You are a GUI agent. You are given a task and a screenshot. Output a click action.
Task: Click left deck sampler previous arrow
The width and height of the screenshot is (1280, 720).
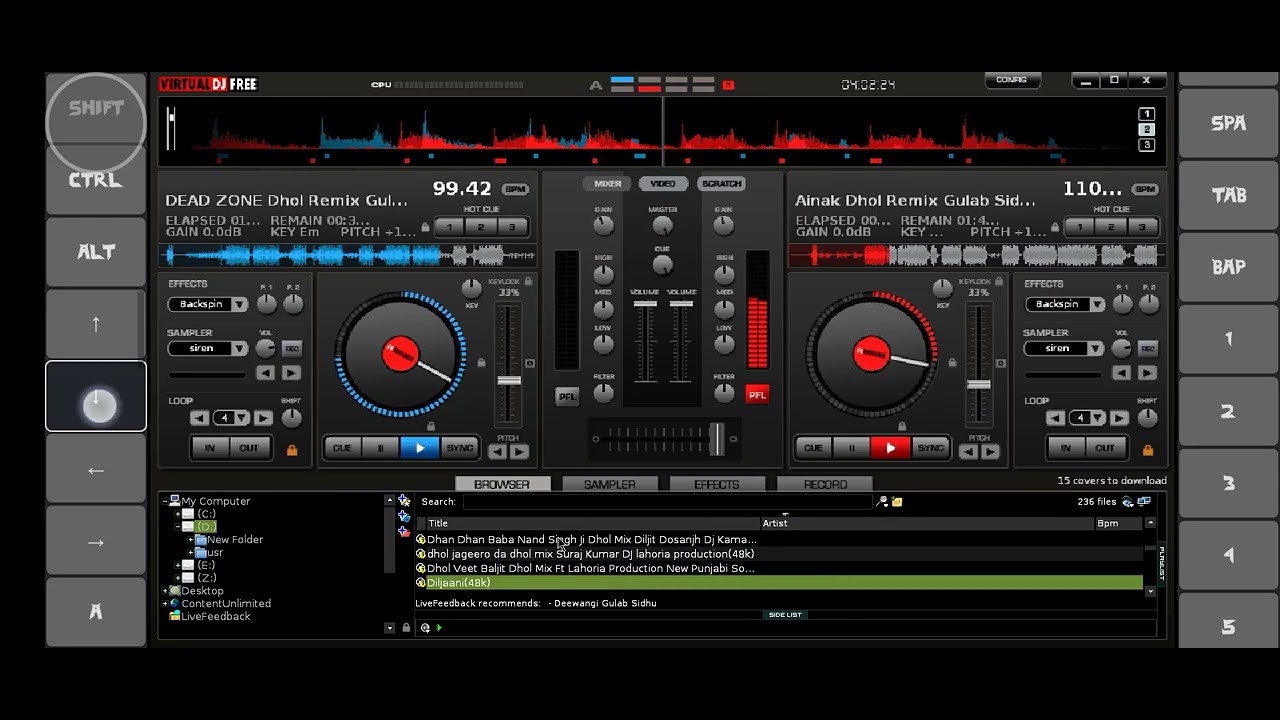click(x=266, y=373)
